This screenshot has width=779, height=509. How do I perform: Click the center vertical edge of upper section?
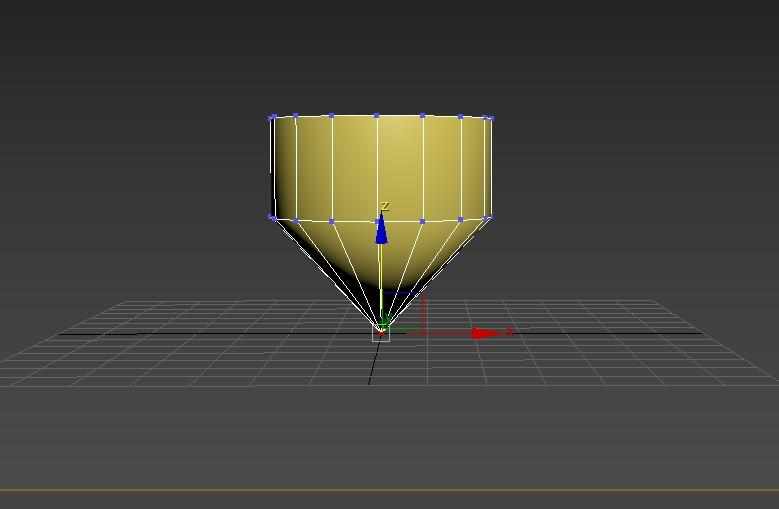click(377, 165)
